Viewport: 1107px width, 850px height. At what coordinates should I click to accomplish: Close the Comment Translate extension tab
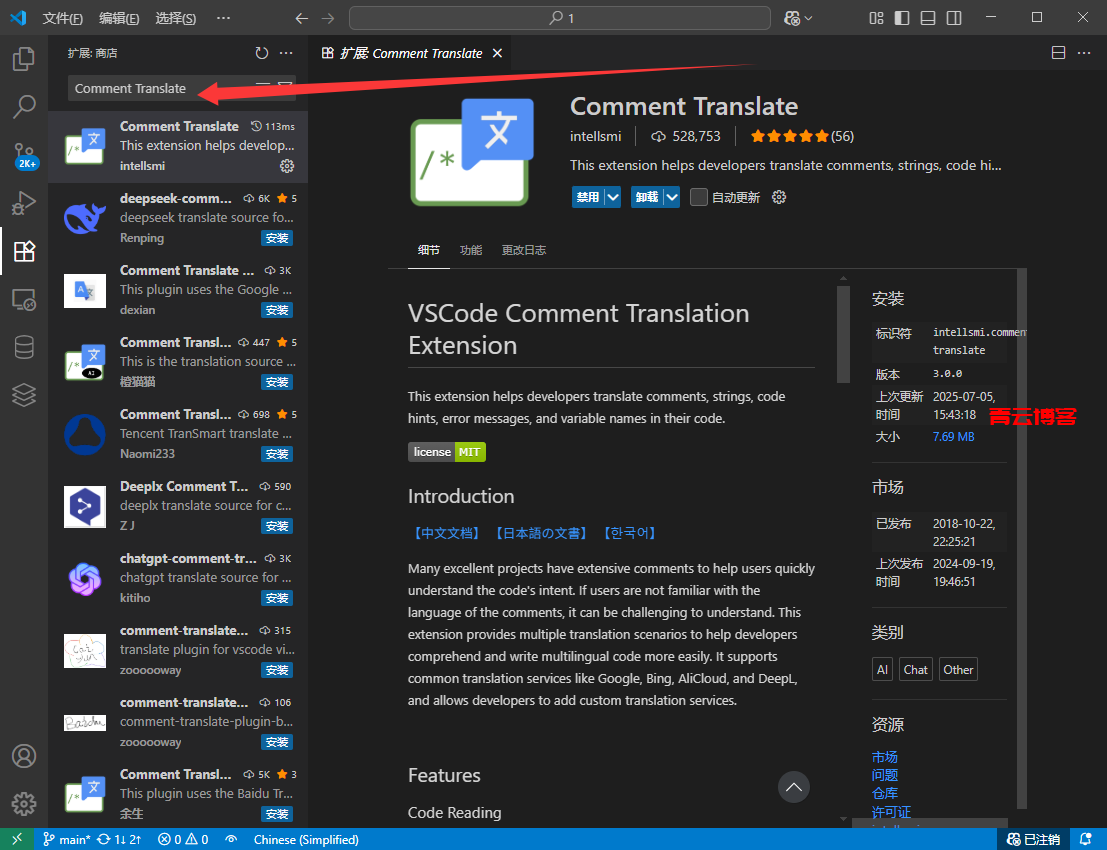click(x=497, y=53)
